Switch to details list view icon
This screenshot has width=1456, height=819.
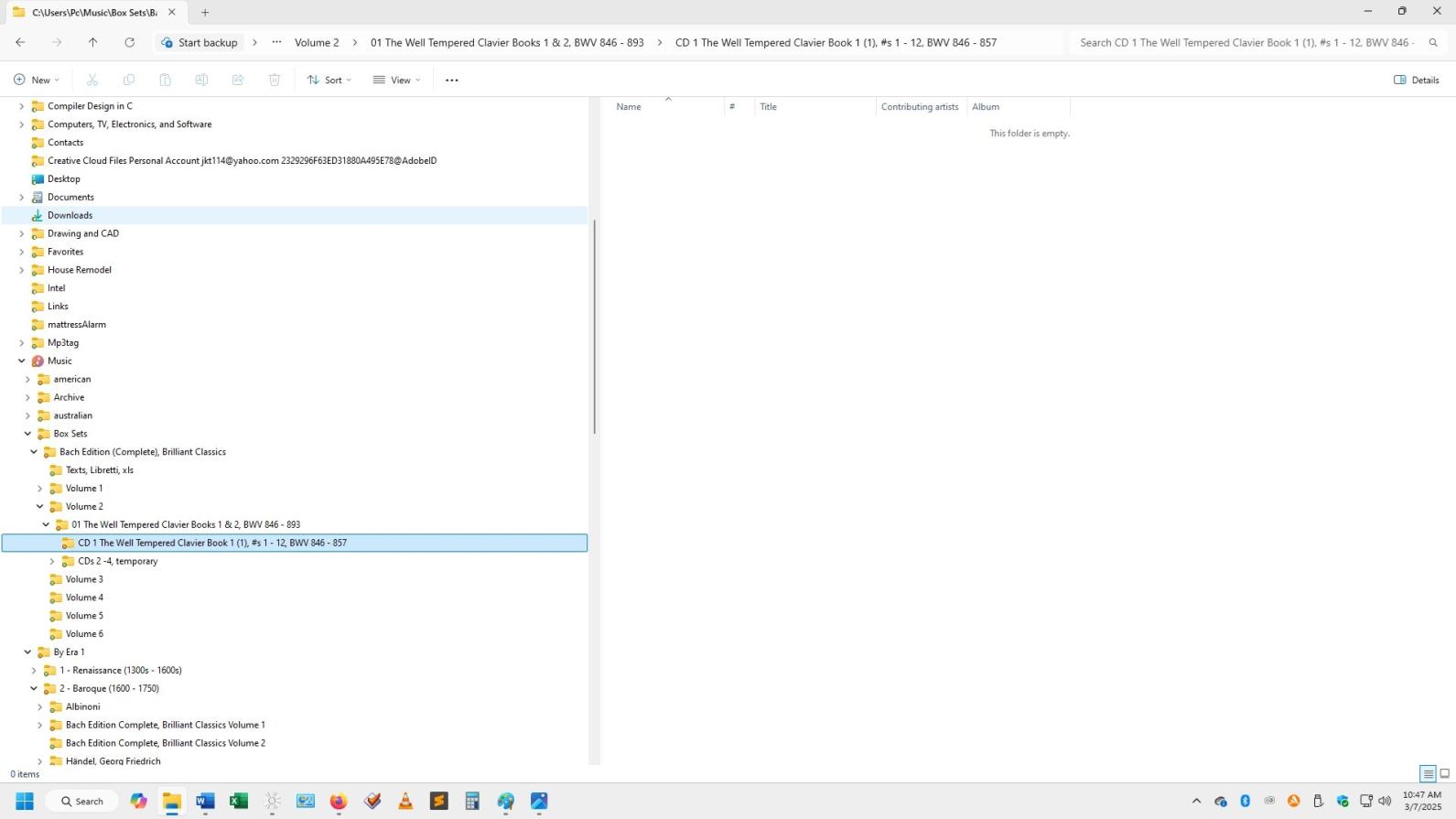point(1428,774)
